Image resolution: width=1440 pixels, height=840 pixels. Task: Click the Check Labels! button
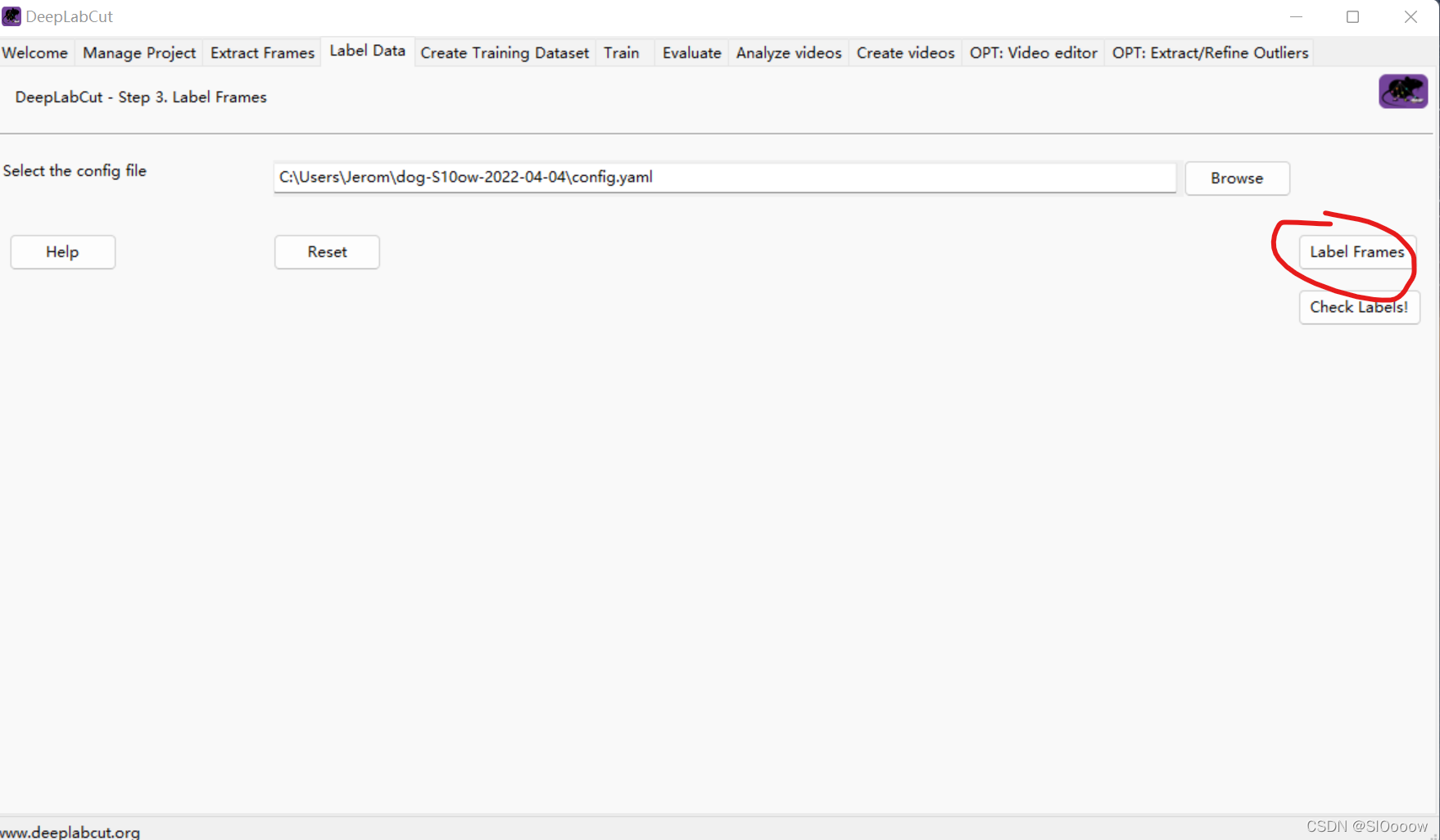[x=1360, y=307]
